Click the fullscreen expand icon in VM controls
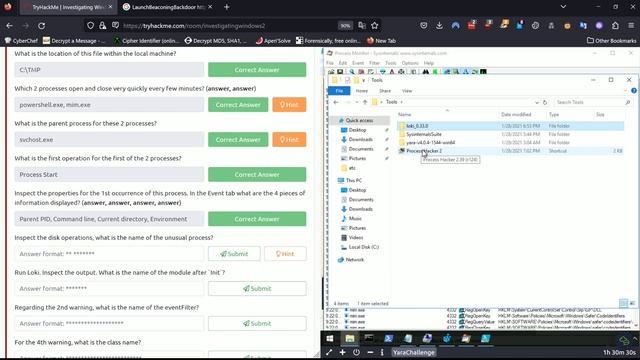The image size is (640, 360). 329,352
